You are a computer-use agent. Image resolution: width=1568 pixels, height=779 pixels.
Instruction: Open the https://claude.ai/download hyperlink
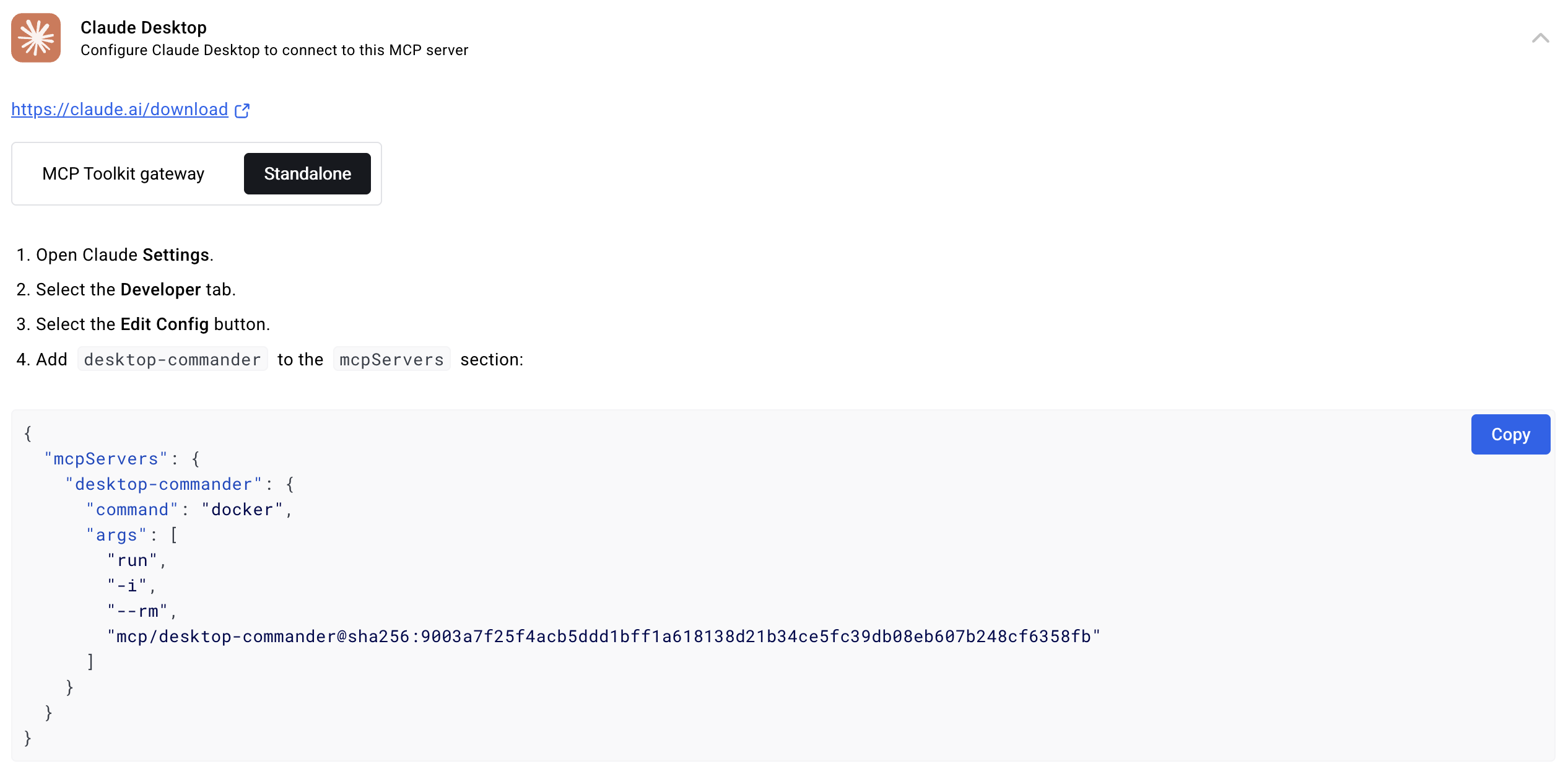click(120, 110)
